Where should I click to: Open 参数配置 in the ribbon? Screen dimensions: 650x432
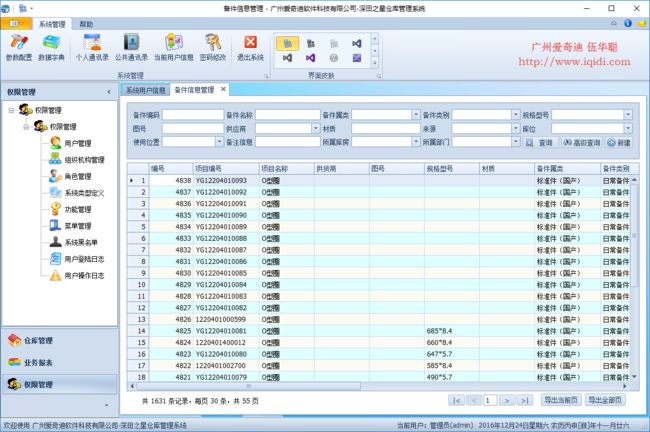click(19, 47)
